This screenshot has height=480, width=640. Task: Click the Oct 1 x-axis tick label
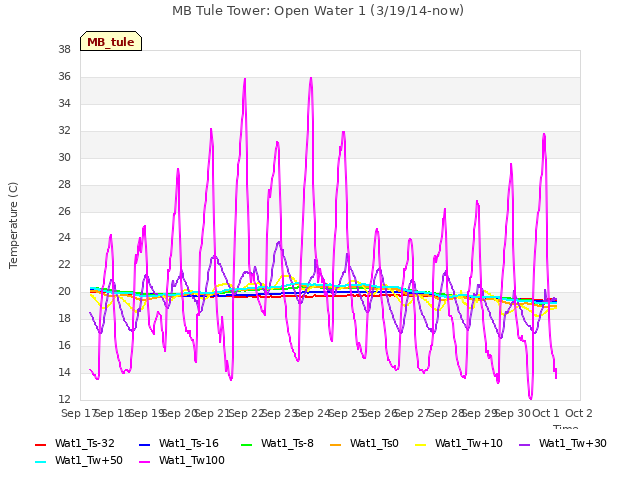[546, 413]
